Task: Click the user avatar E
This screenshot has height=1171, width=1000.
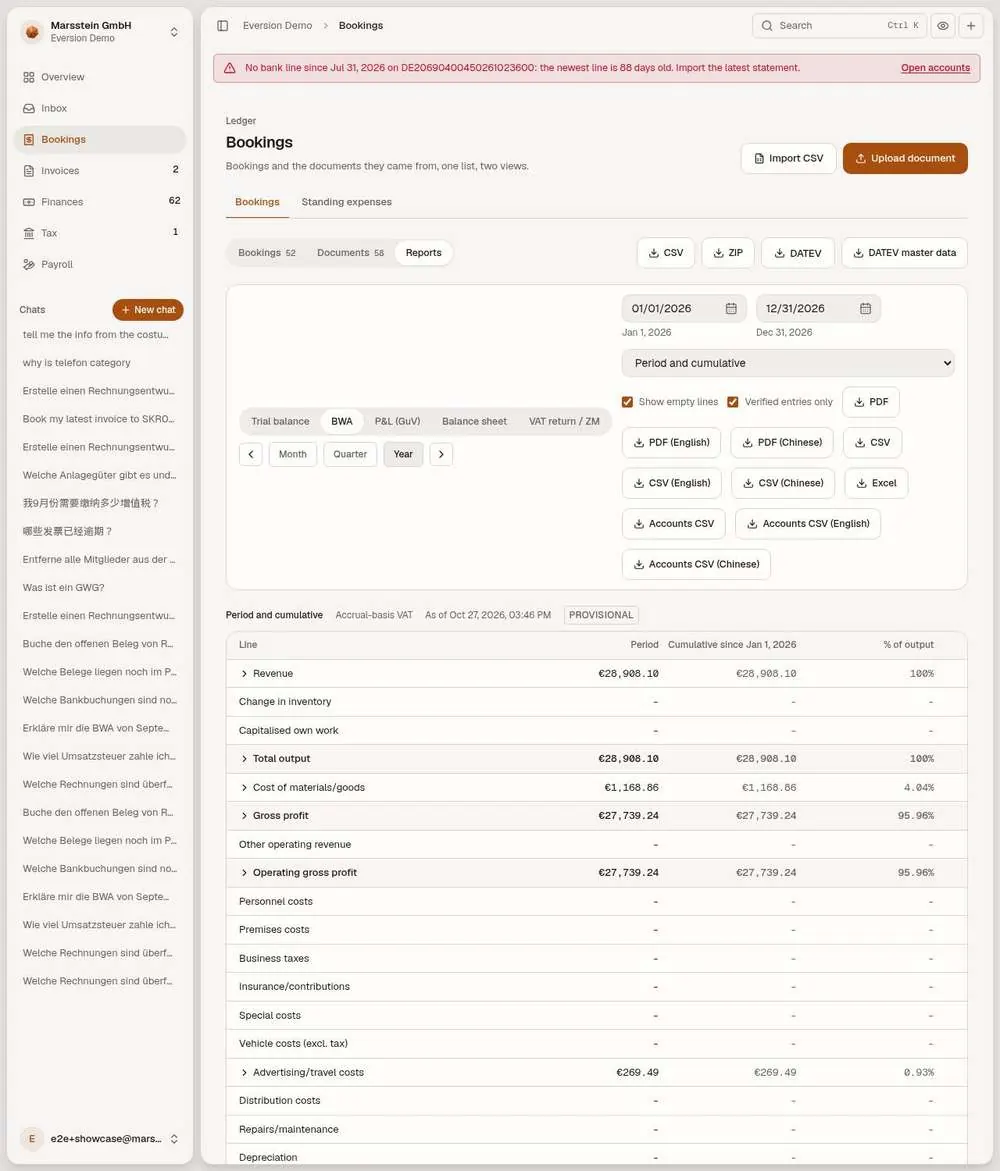Action: 31,1139
